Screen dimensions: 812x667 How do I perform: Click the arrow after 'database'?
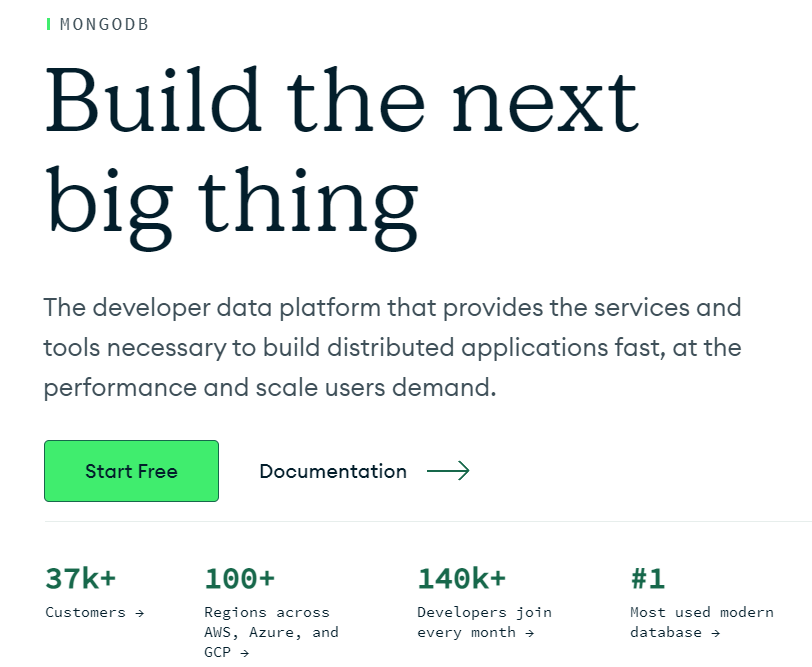tap(715, 633)
